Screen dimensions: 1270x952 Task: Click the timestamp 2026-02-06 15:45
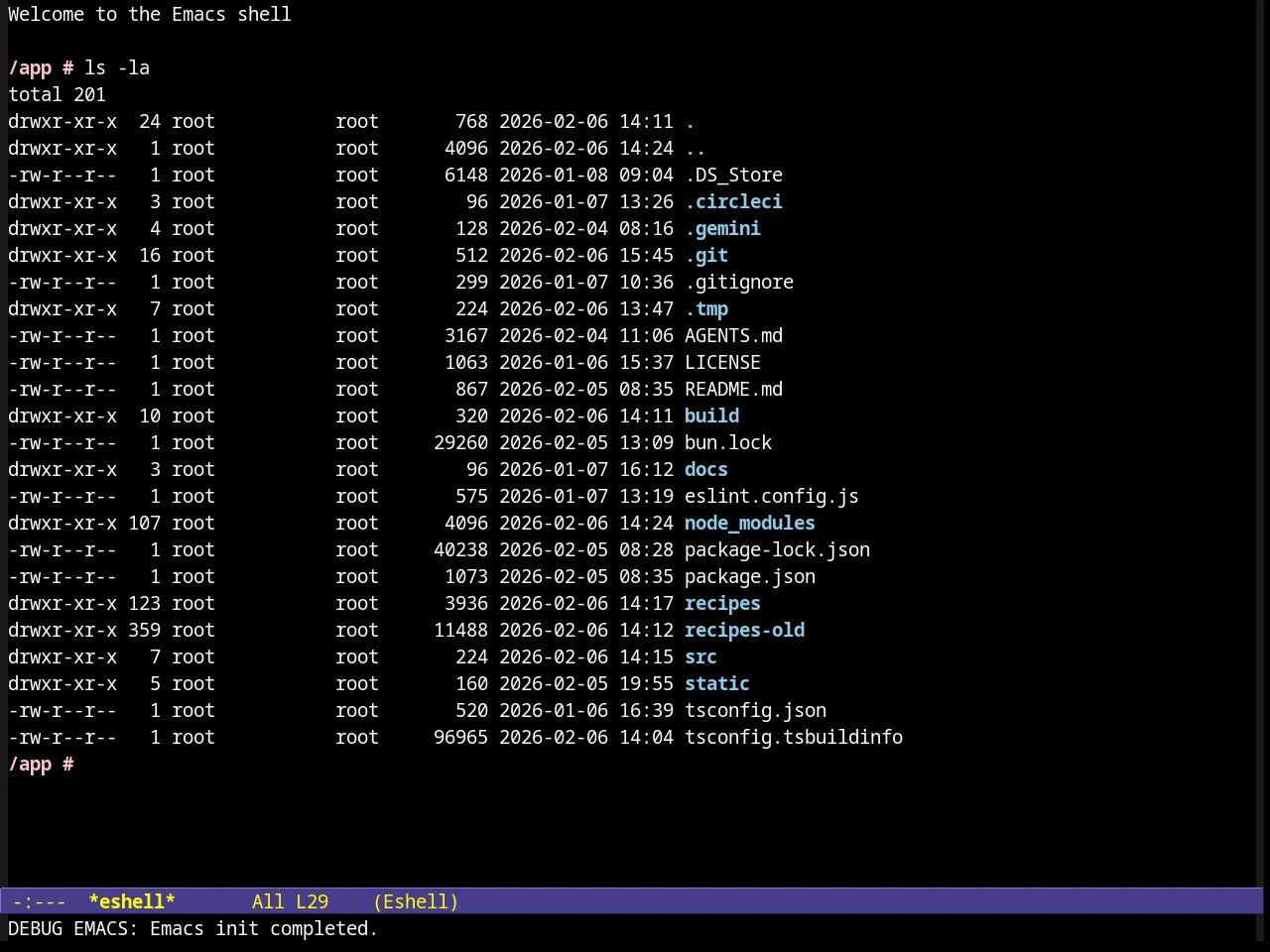click(586, 255)
